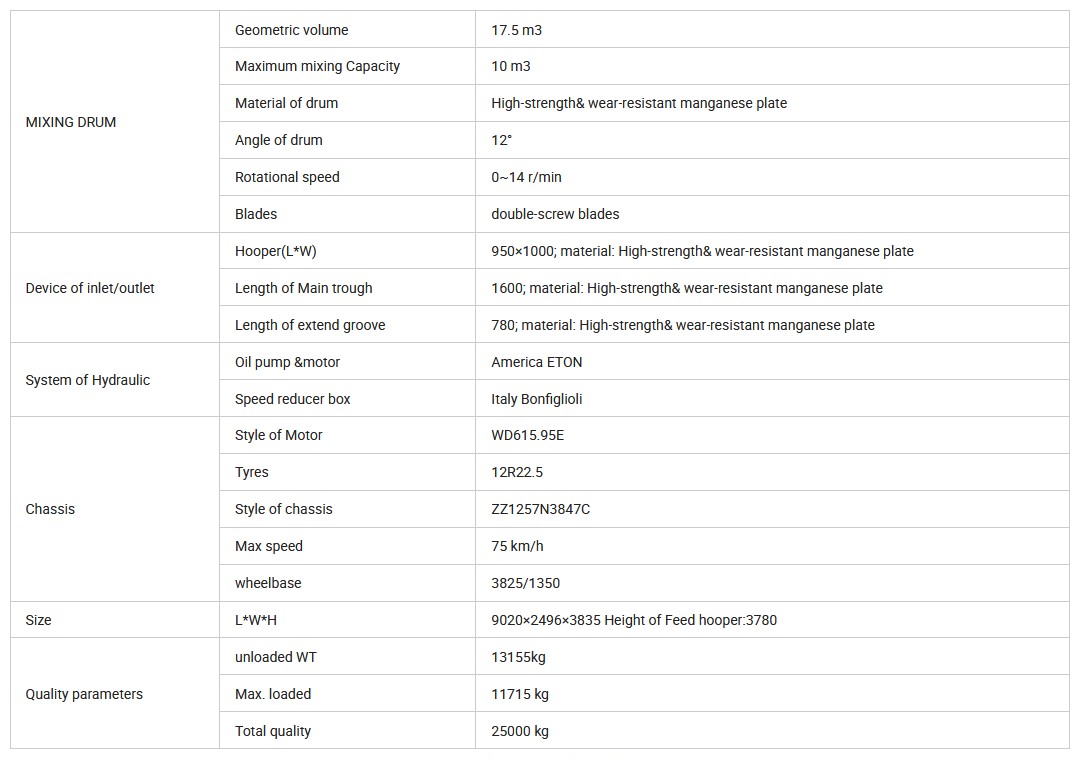Click the 17.5 m3 value
Image resolution: width=1085 pixels, height=759 pixels.
517,30
